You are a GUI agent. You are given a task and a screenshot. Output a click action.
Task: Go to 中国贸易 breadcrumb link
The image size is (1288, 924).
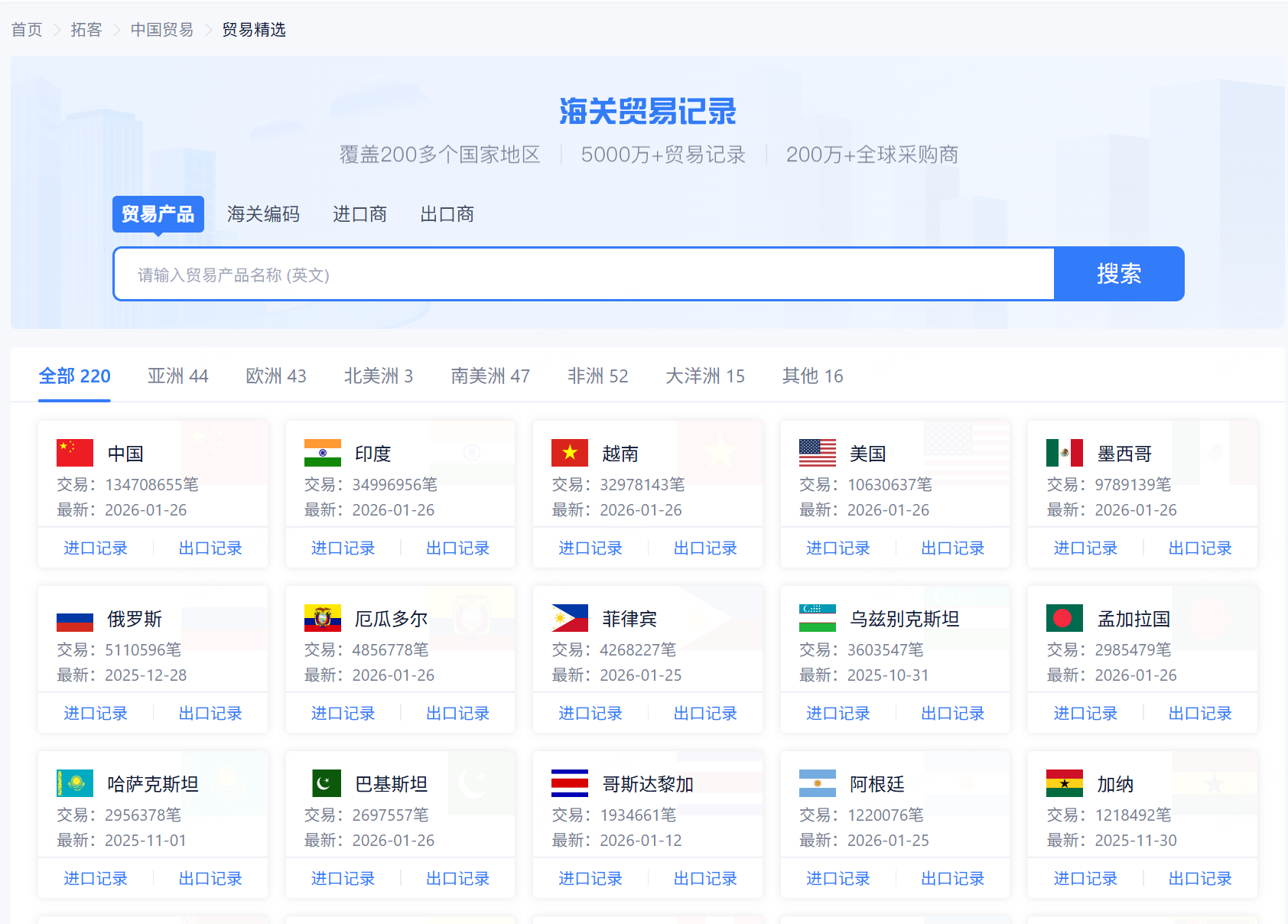(161, 30)
